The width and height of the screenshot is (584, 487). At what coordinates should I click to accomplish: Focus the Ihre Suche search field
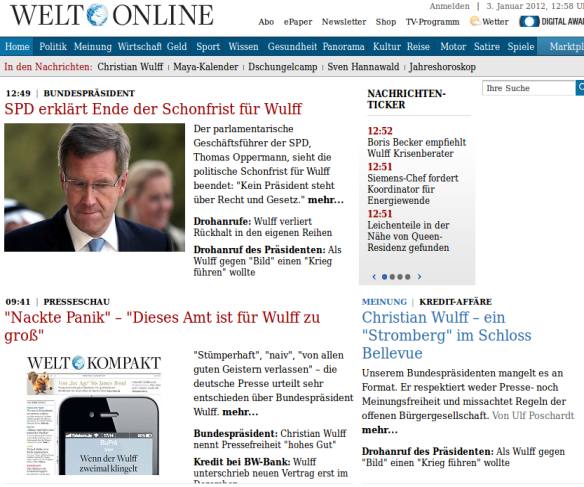tap(529, 88)
